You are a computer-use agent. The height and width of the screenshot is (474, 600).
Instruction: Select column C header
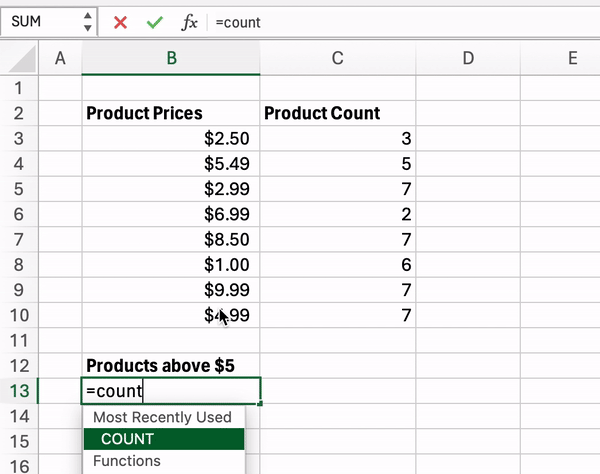pos(338,59)
